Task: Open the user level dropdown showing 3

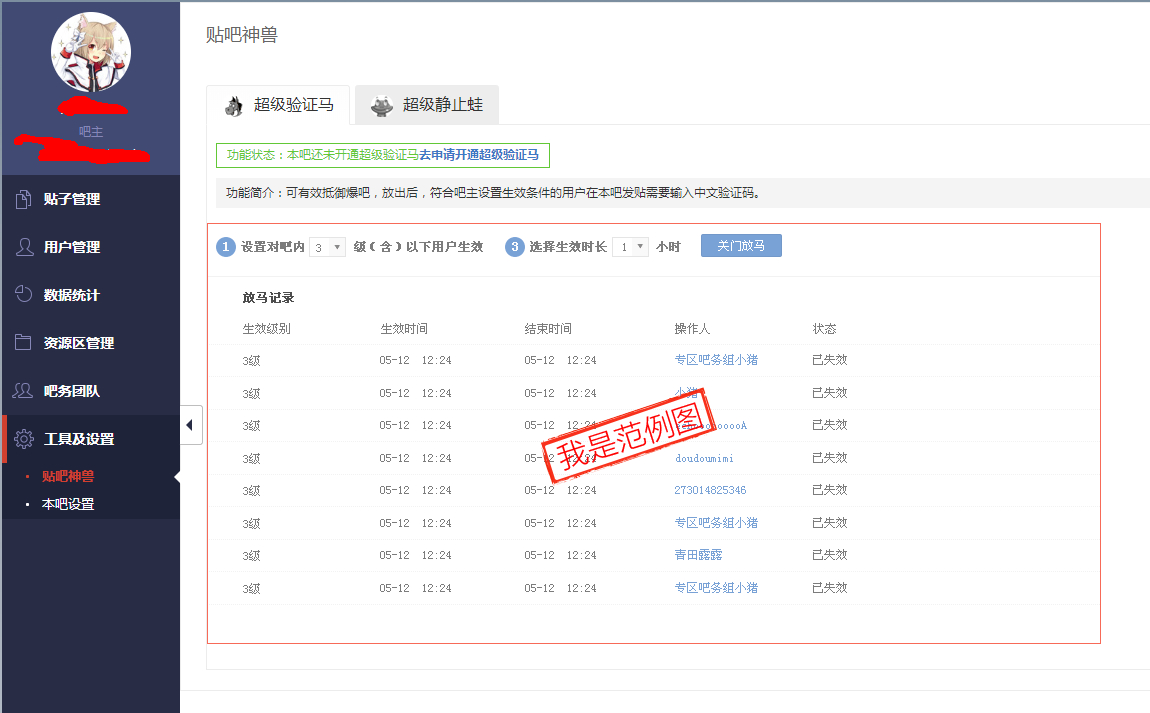Action: click(x=327, y=247)
